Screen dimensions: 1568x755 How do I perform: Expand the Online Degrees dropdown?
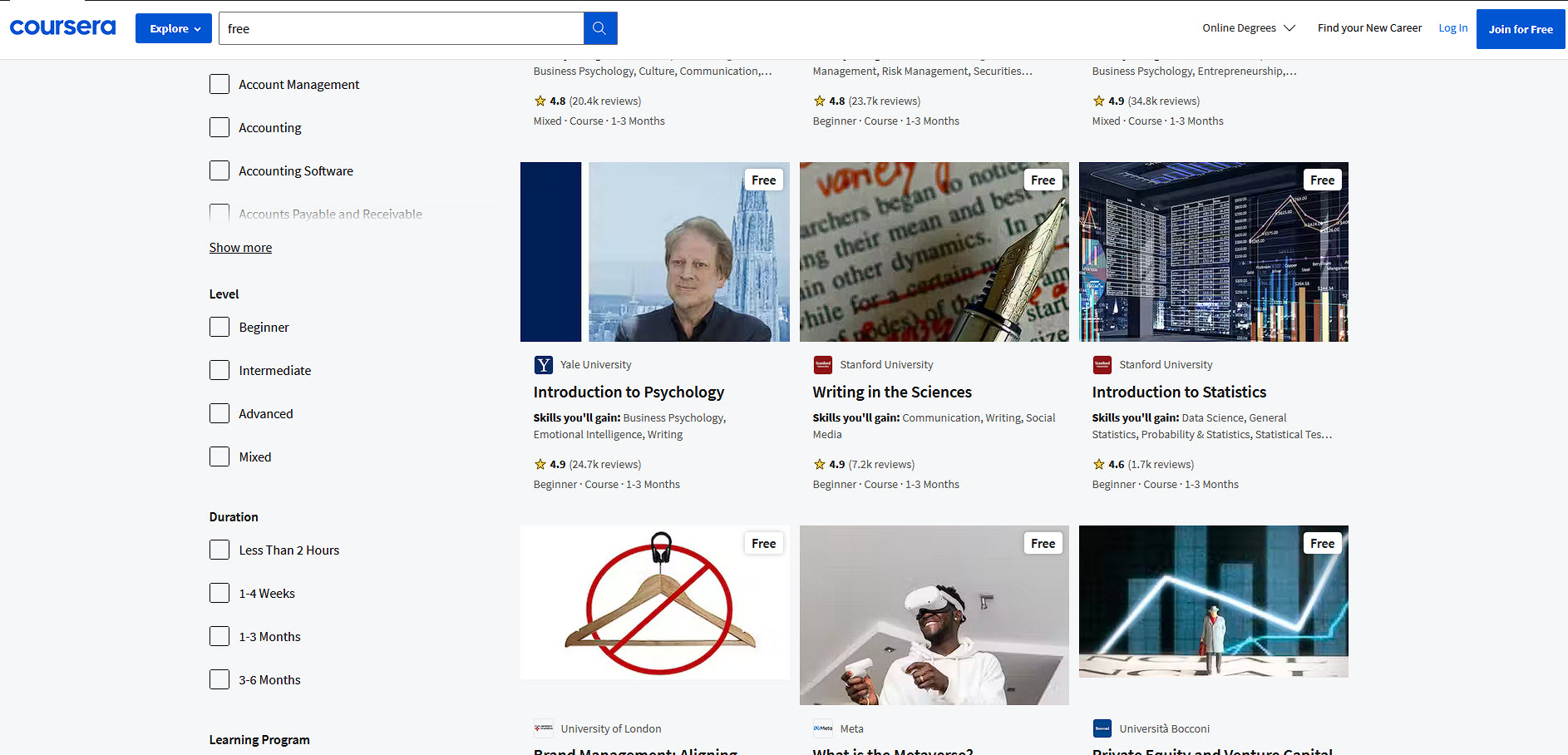1249,28
